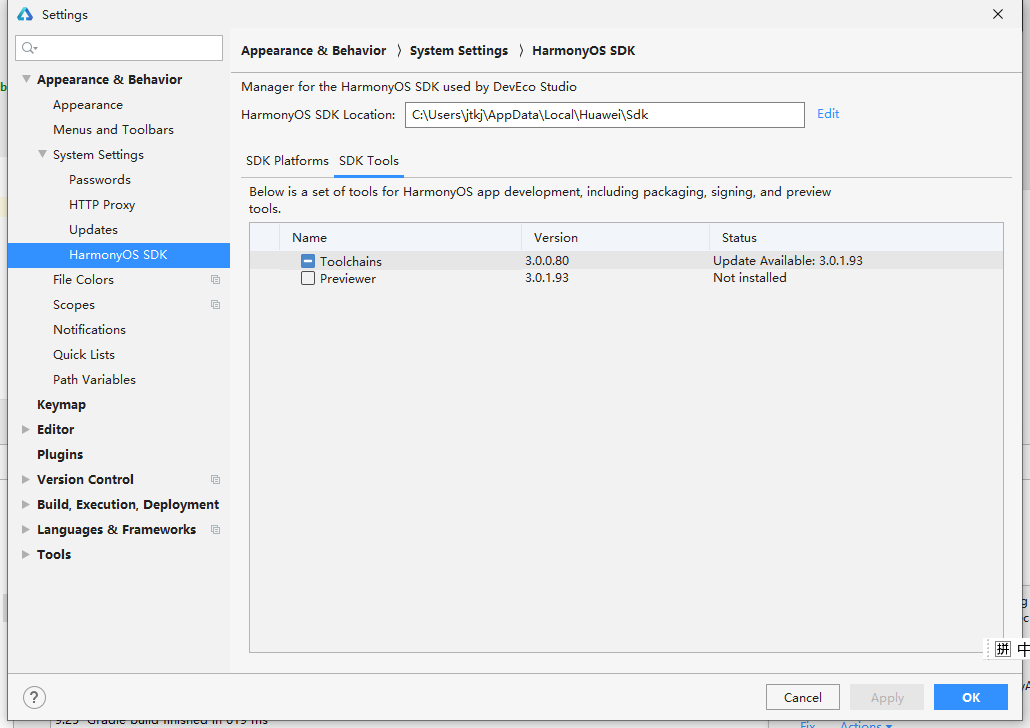
Task: Click 'Update Available: 3.0.1.93' status cell
Action: pos(788,261)
